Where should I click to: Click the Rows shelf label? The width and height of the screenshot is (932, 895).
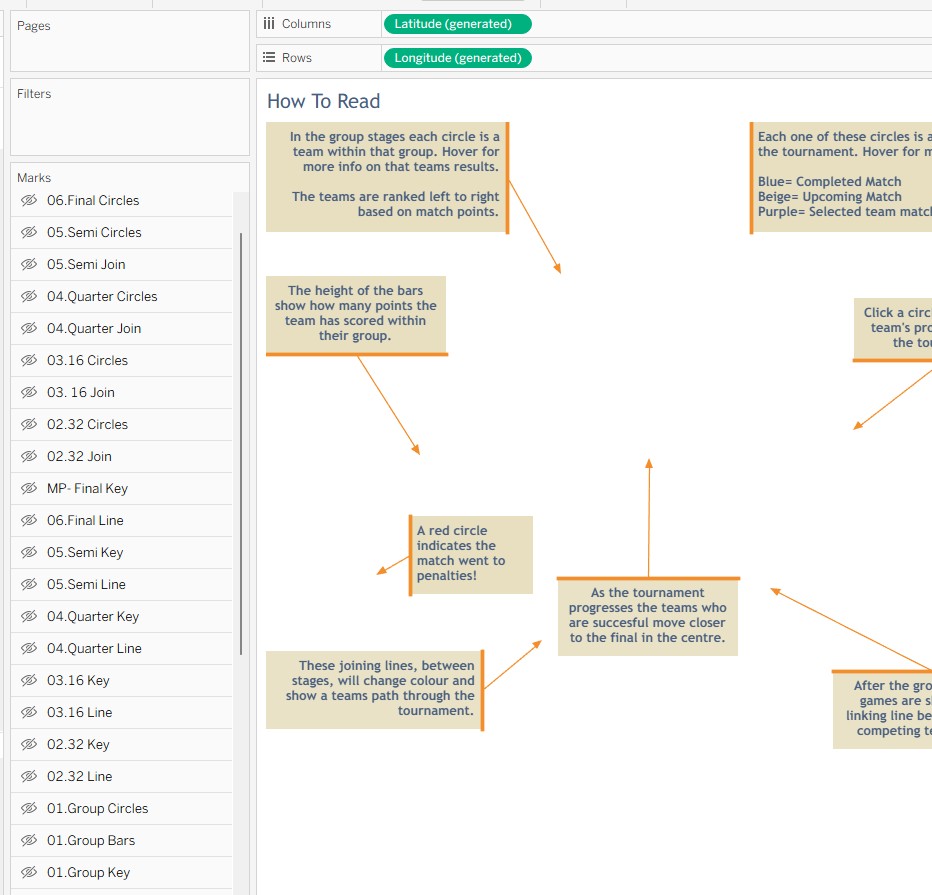[x=297, y=58]
